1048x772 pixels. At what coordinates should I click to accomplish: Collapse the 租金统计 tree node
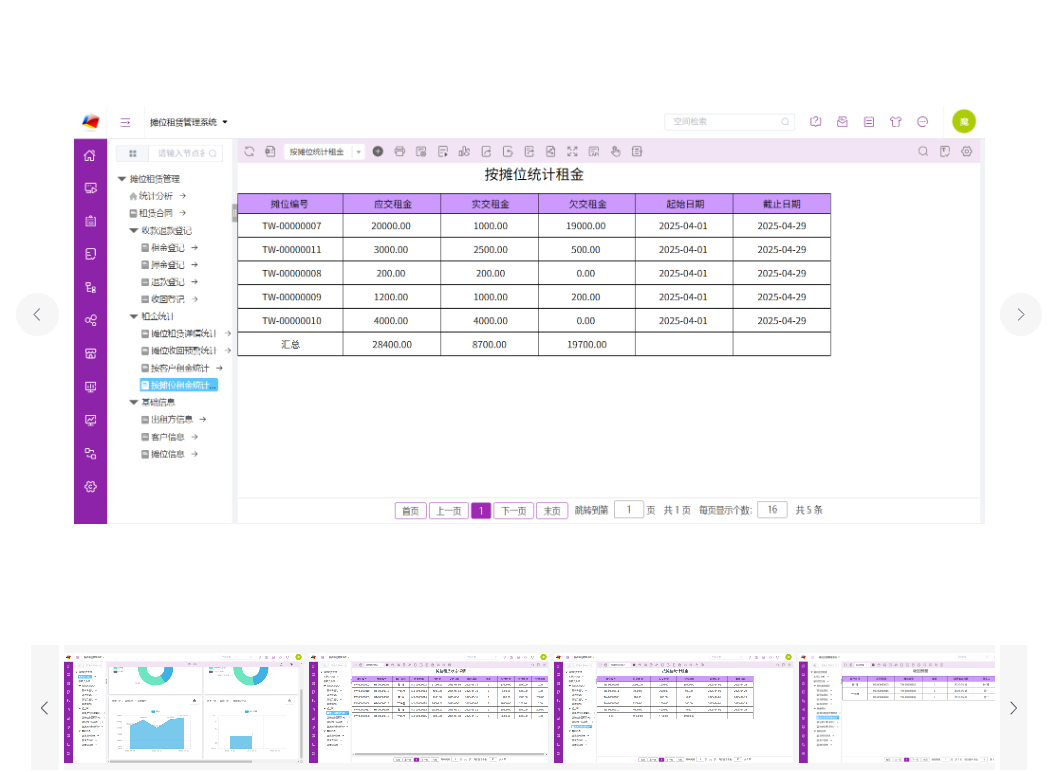(134, 316)
